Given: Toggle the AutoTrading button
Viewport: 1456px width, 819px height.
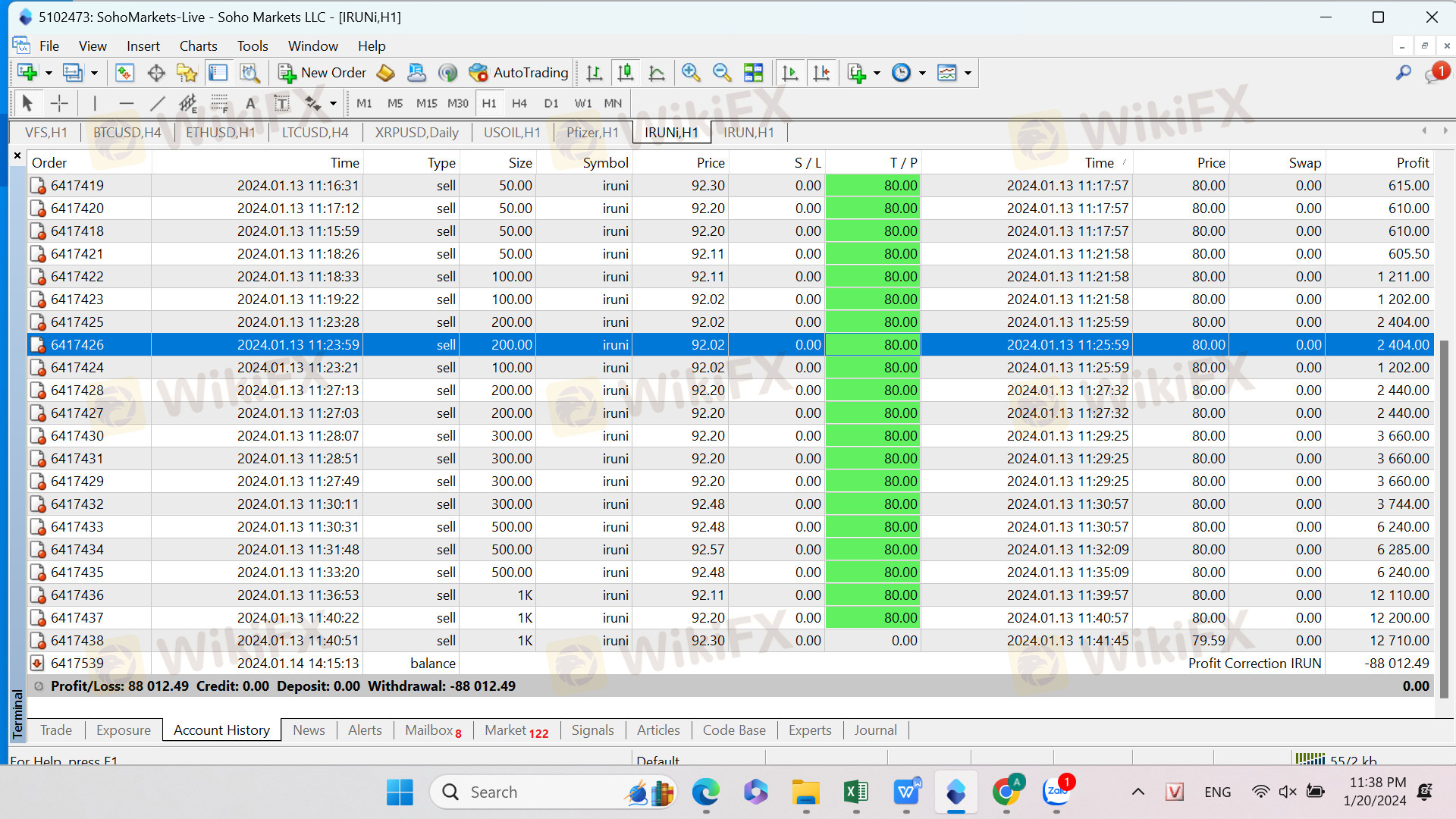Looking at the screenshot, I should coord(519,73).
